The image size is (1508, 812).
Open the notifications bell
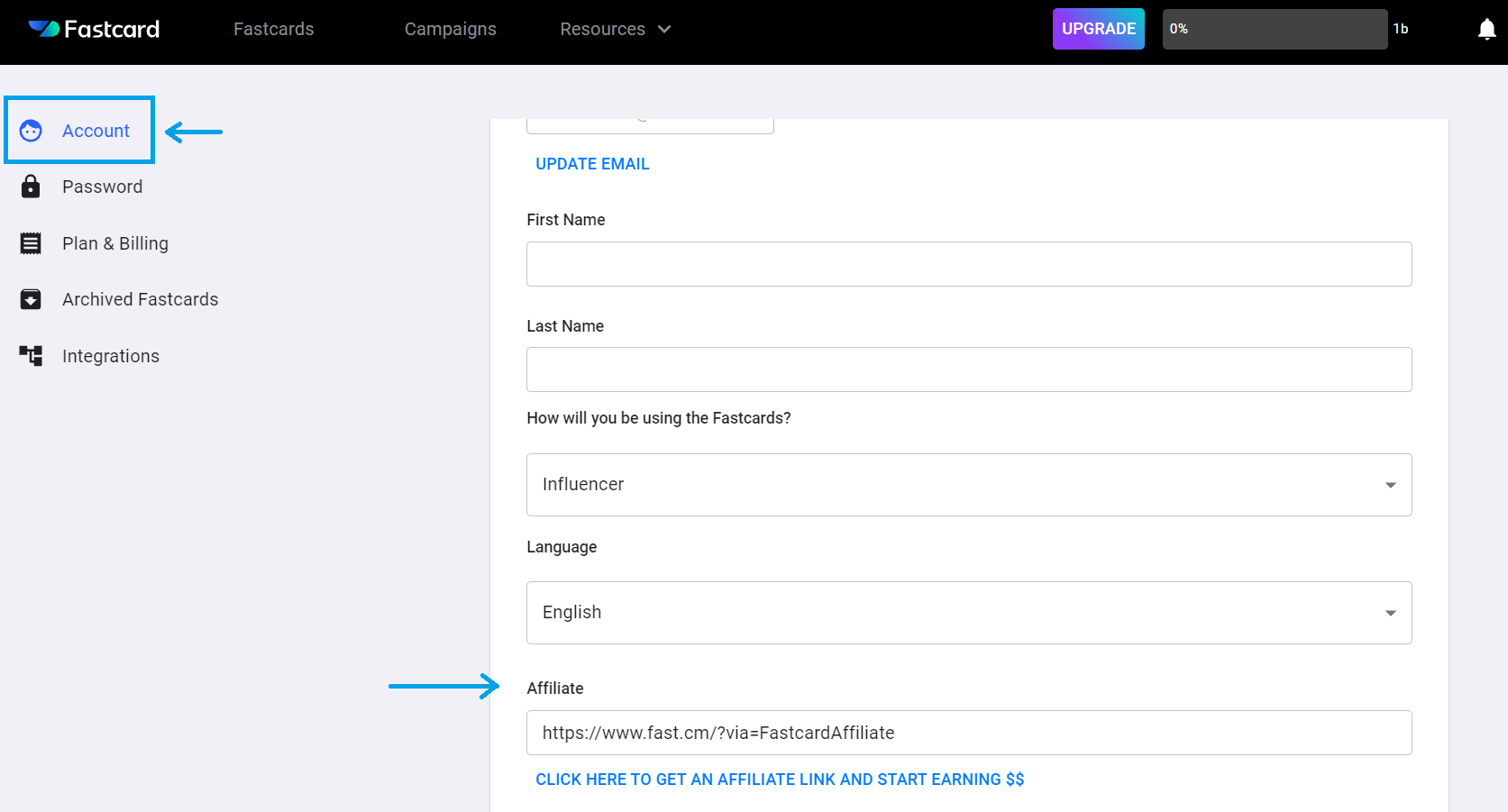click(1486, 29)
